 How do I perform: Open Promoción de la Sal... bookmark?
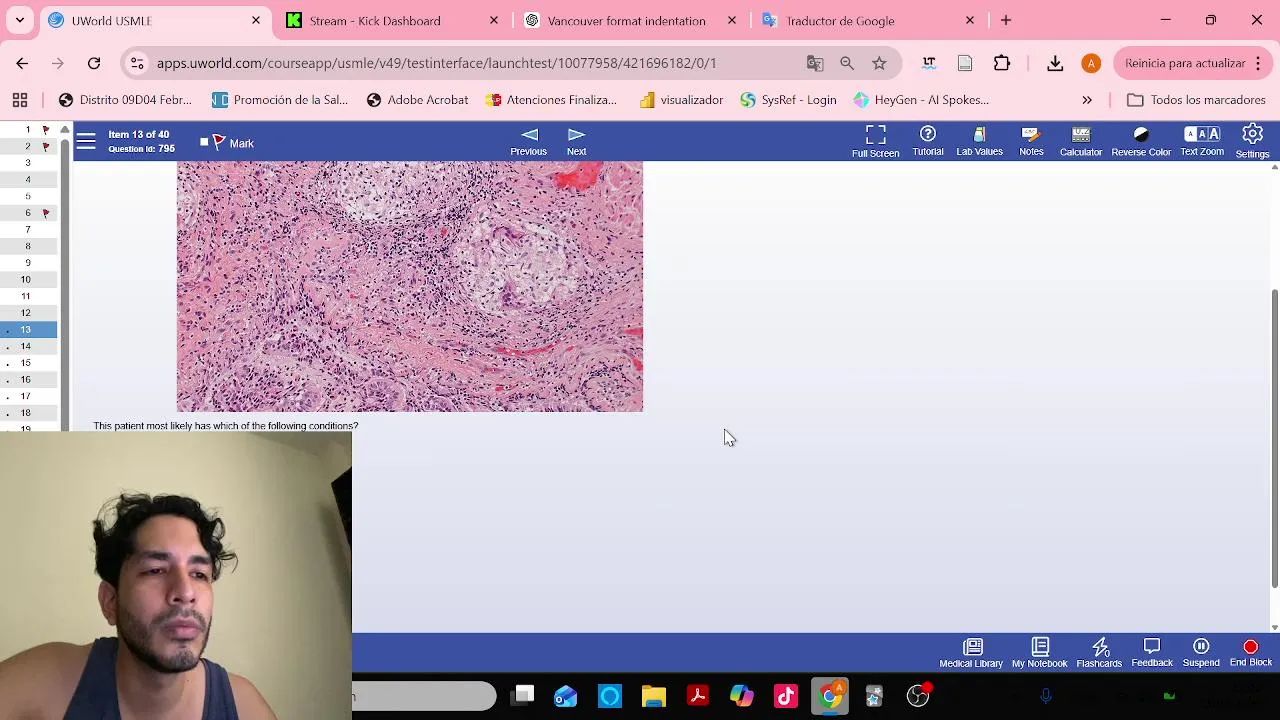(280, 100)
